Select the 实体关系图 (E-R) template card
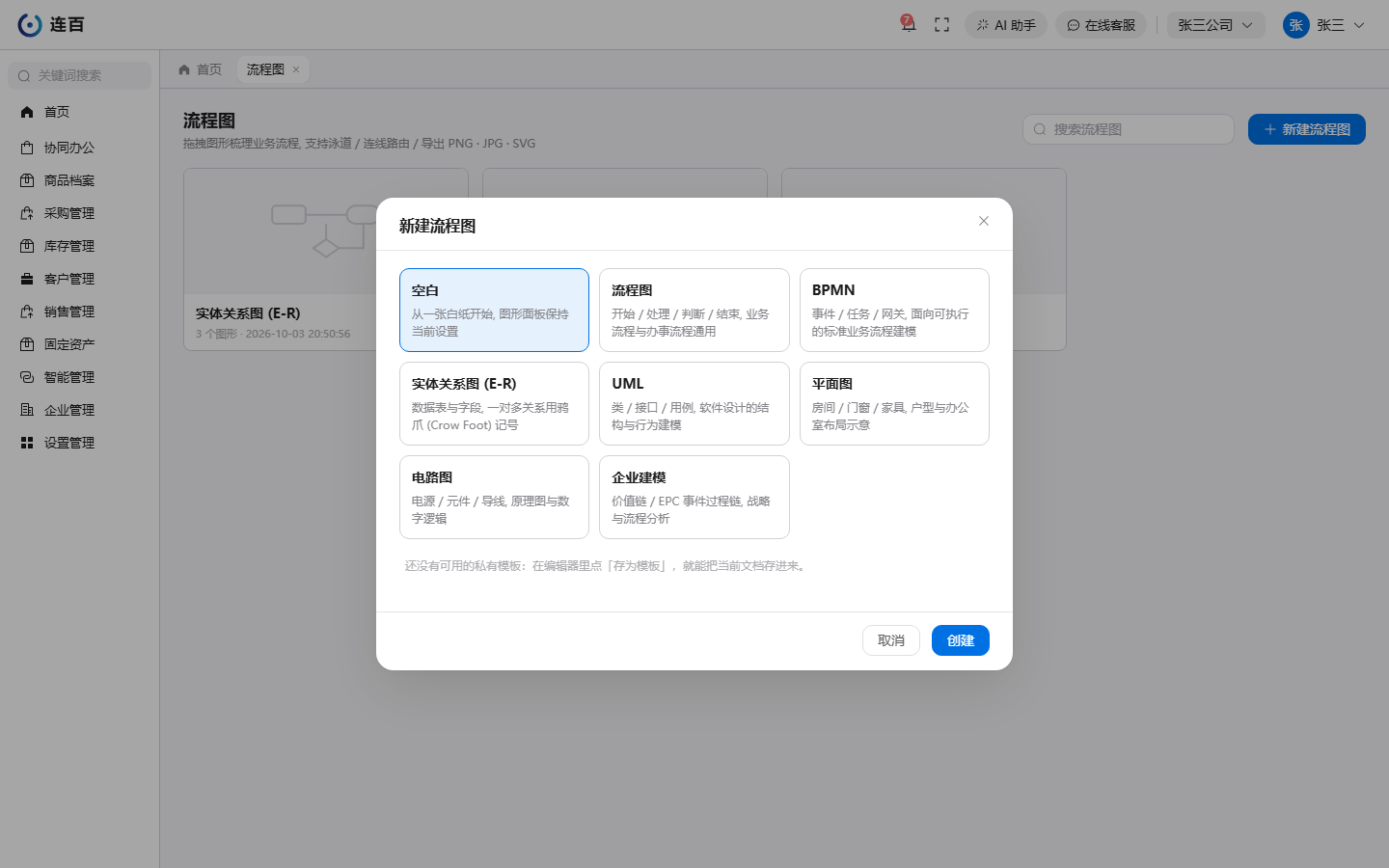 [x=494, y=403]
